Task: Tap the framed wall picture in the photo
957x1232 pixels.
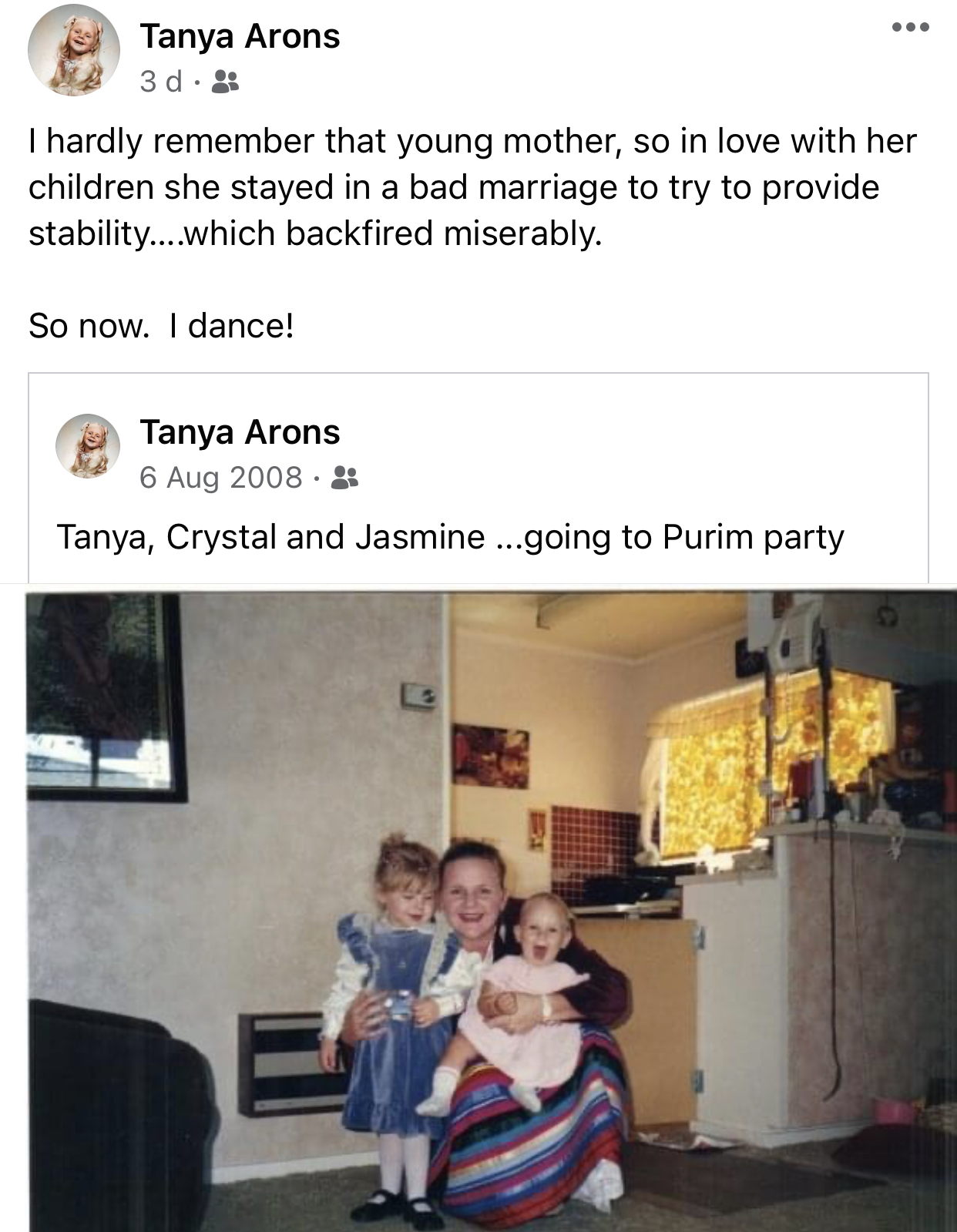Action: (x=106, y=697)
